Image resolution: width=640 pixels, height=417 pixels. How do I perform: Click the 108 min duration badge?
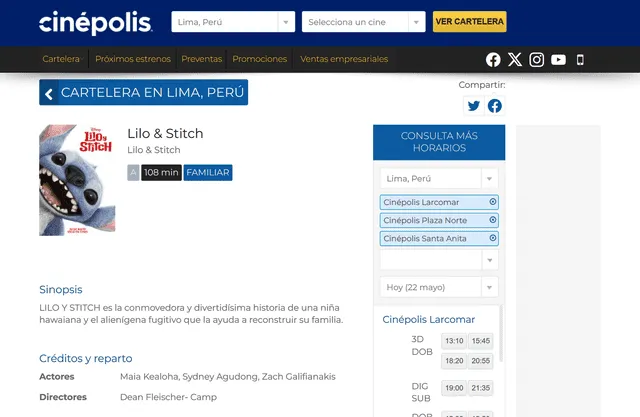point(161,173)
